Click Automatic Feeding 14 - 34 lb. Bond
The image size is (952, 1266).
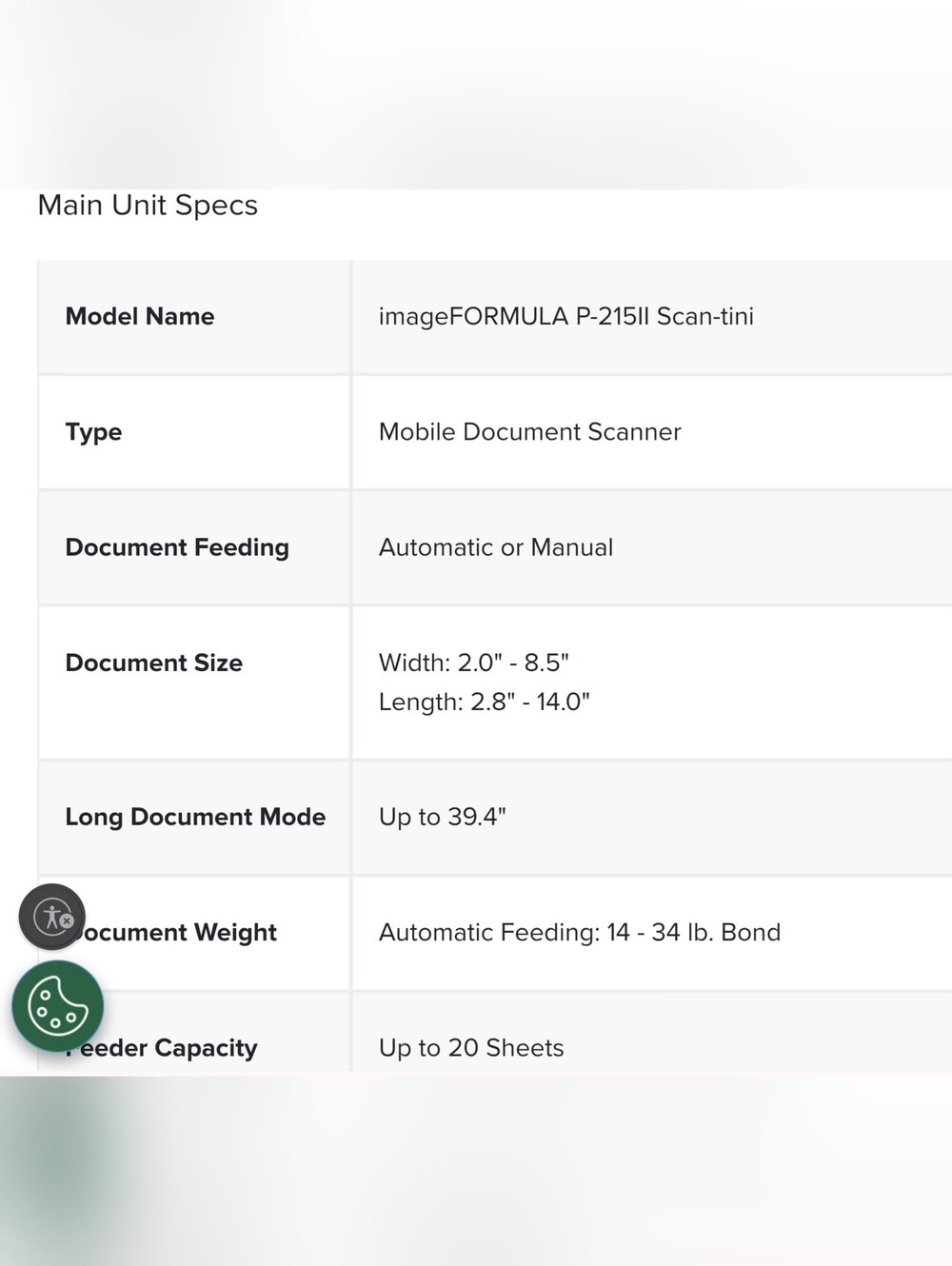point(580,932)
